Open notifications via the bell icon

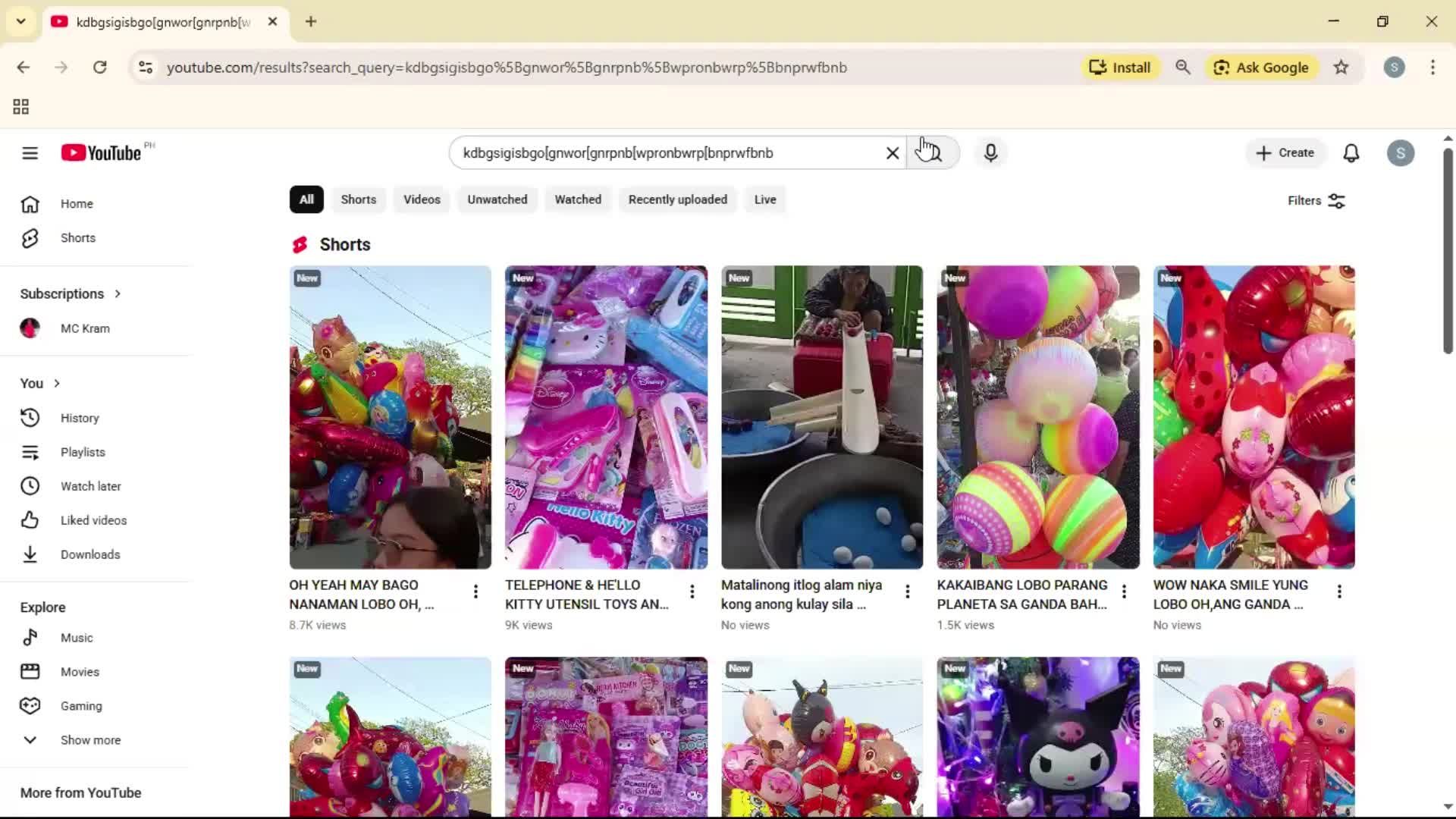(1352, 152)
